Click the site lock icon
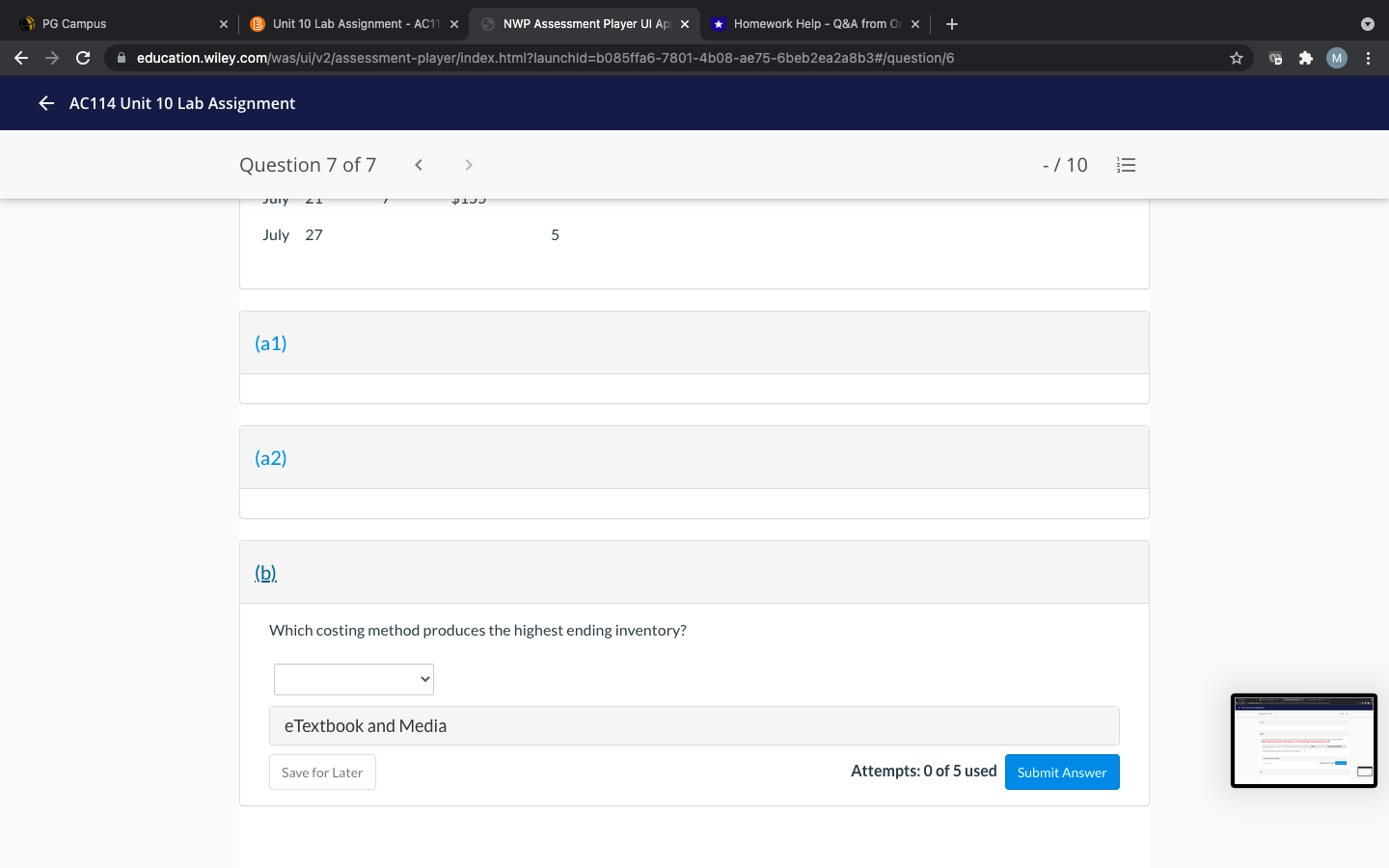 [121, 58]
